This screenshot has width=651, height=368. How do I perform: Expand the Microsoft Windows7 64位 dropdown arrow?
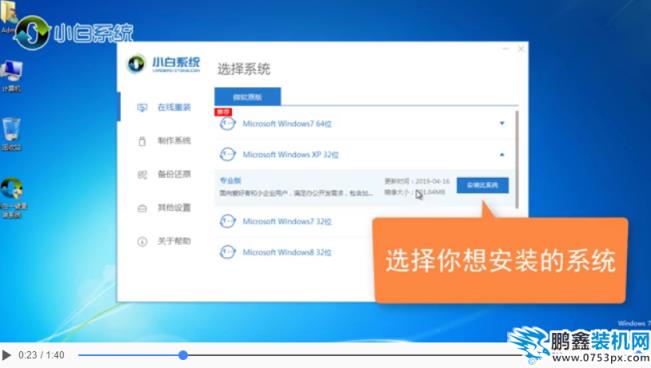(502, 123)
